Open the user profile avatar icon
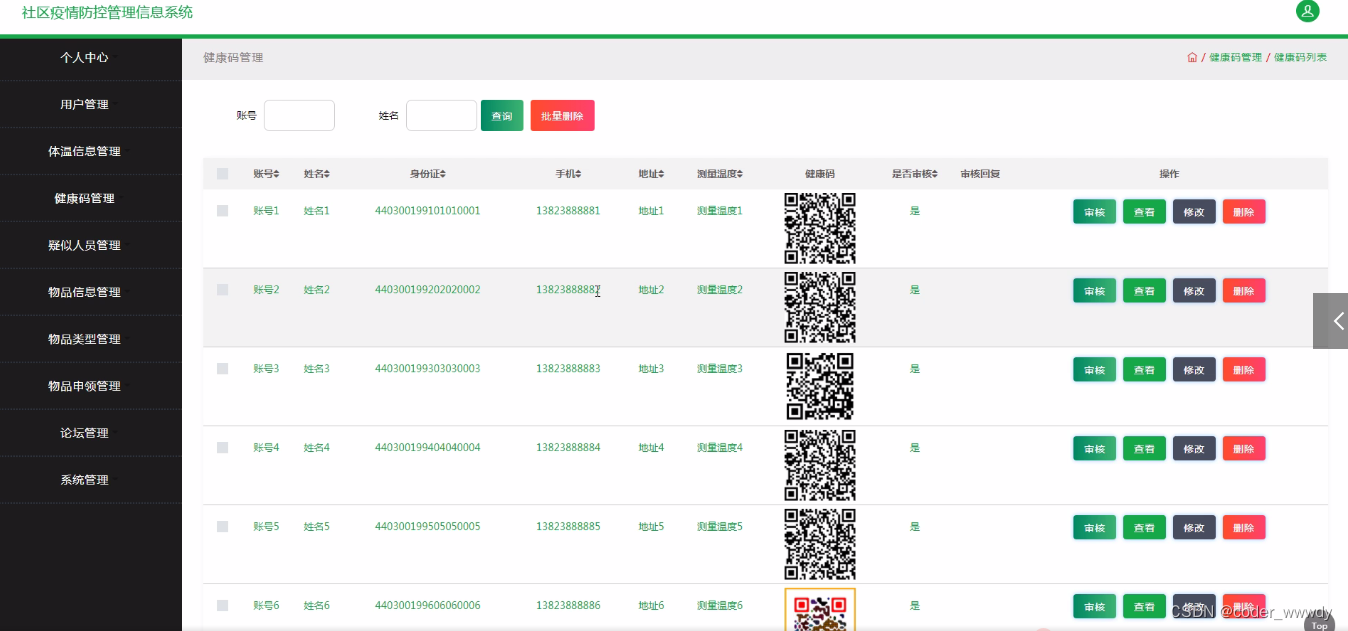The width and height of the screenshot is (1348, 631). point(1307,11)
